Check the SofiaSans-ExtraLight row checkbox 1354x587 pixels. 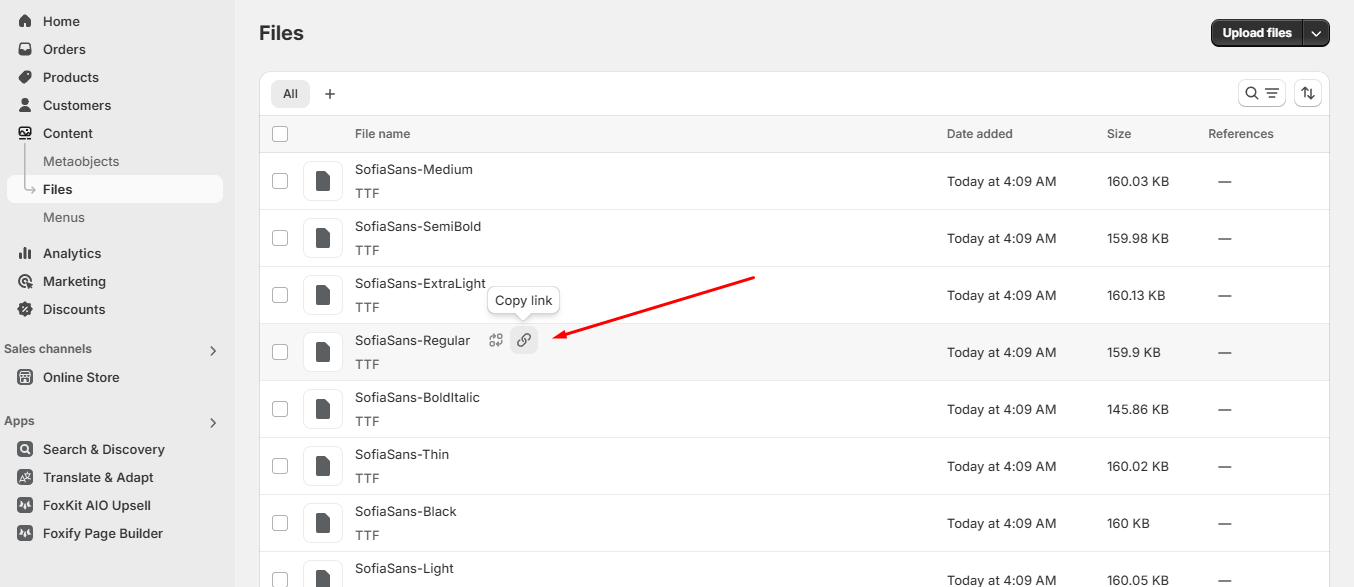(x=280, y=295)
